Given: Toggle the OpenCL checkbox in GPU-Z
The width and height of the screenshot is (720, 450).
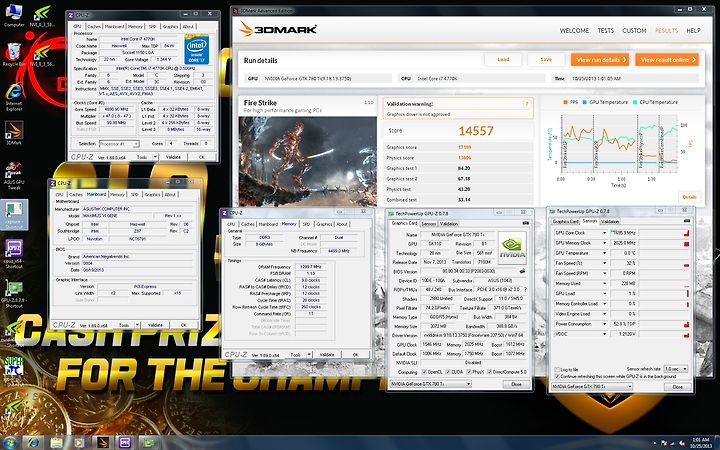Looking at the screenshot, I should (424, 372).
